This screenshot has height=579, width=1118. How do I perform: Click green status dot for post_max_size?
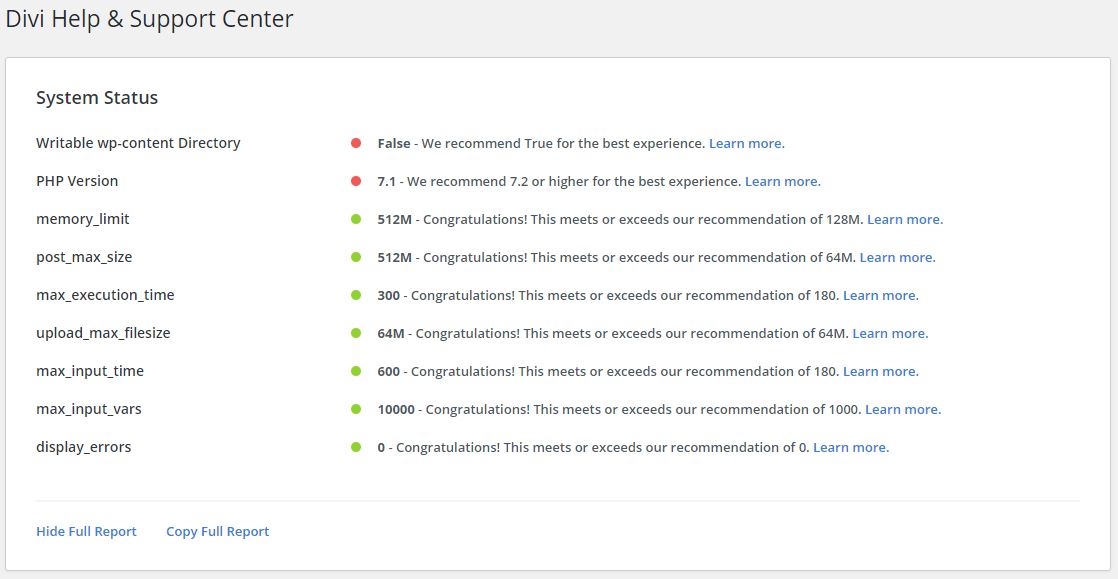(x=357, y=257)
